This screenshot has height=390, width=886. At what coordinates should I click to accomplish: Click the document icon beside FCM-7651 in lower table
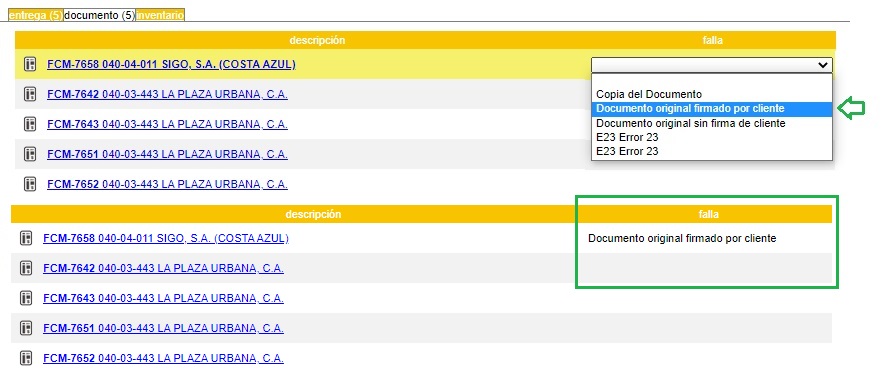coord(26,328)
